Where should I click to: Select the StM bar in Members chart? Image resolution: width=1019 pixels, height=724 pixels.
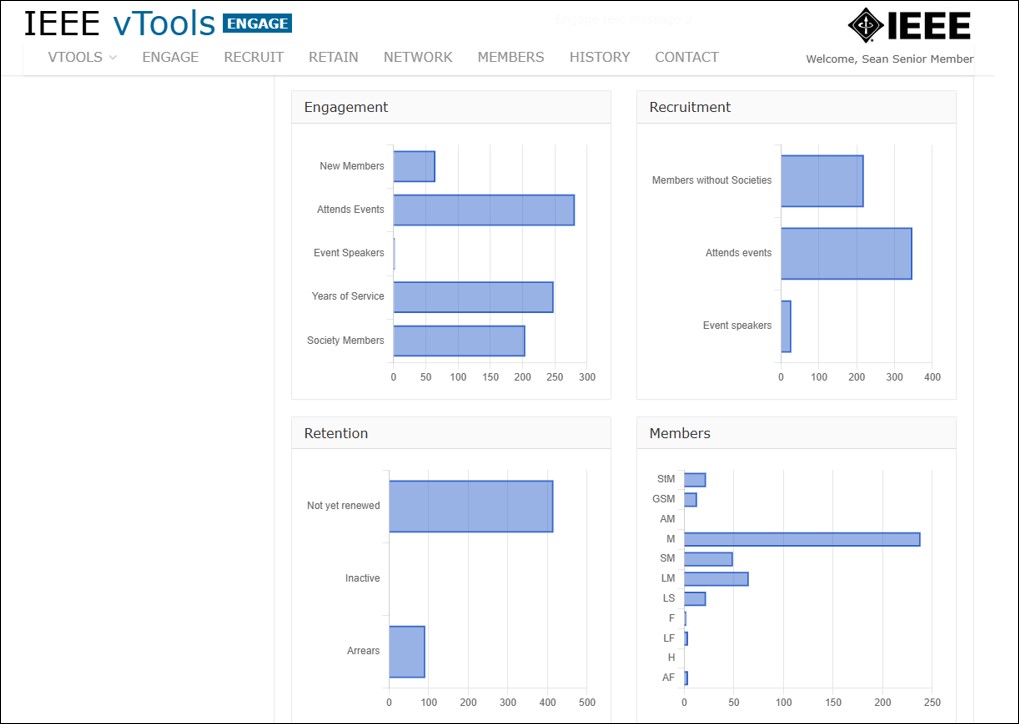coord(695,480)
